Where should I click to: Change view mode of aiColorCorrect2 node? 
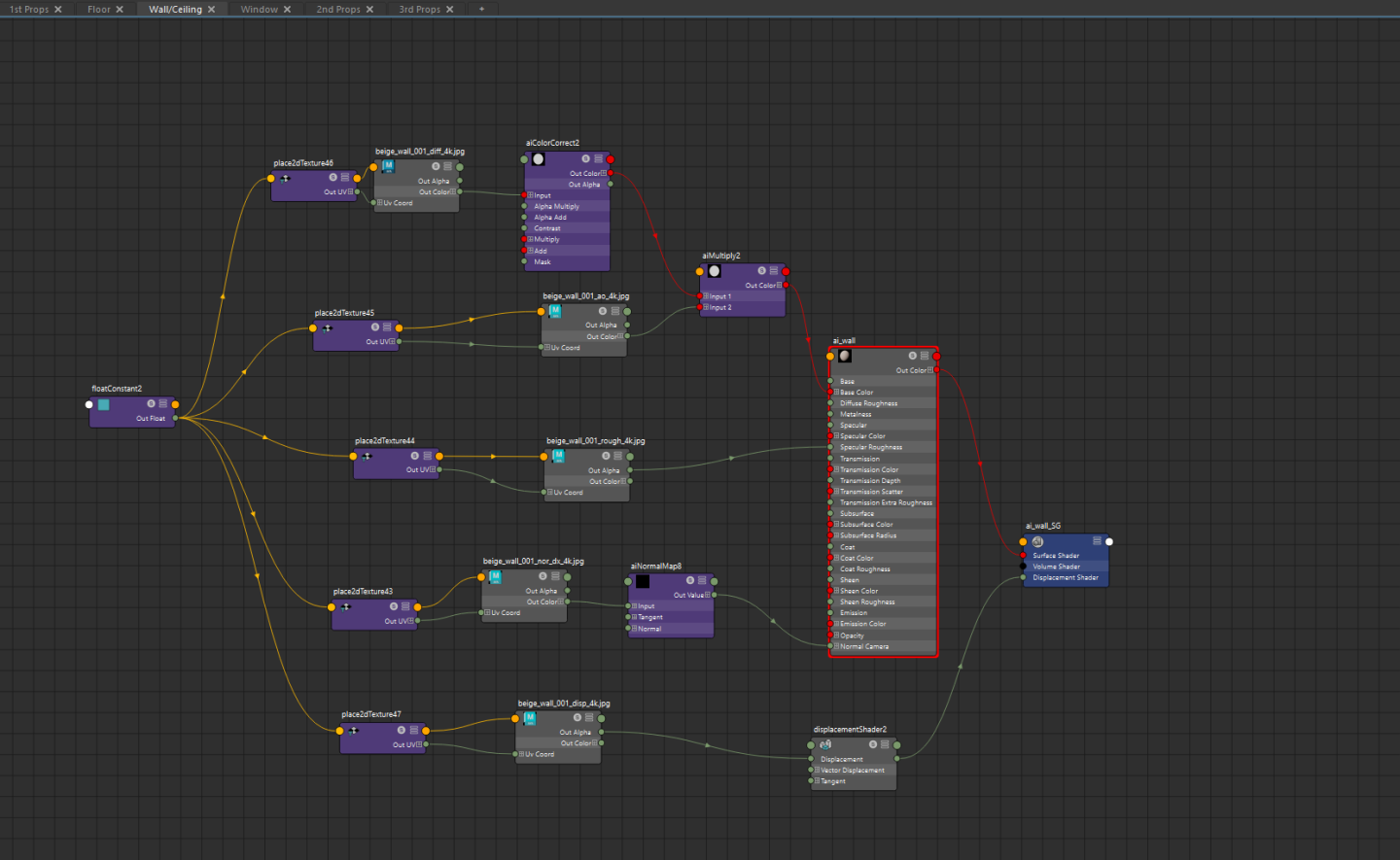(x=598, y=158)
